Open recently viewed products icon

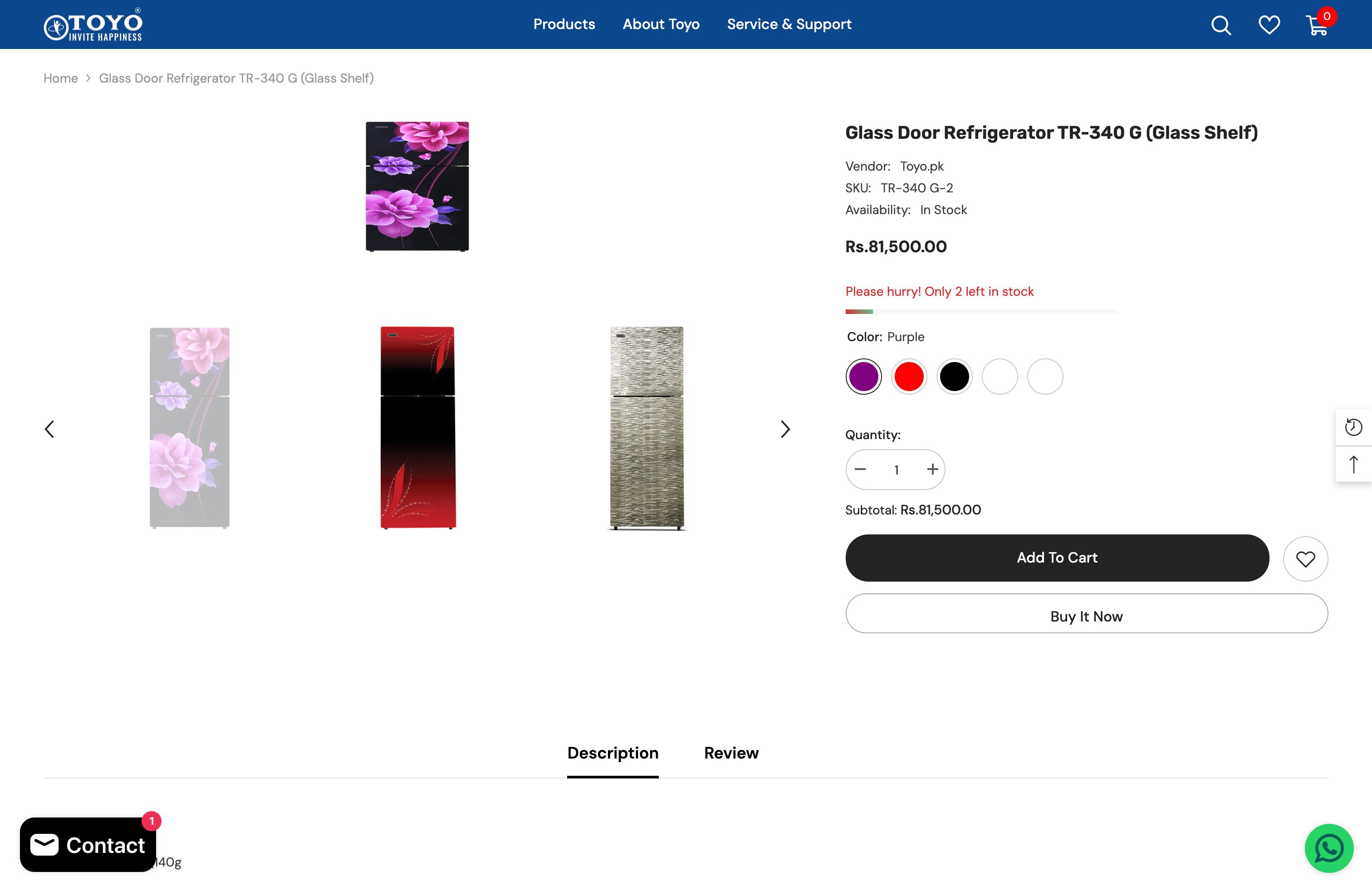(1353, 427)
